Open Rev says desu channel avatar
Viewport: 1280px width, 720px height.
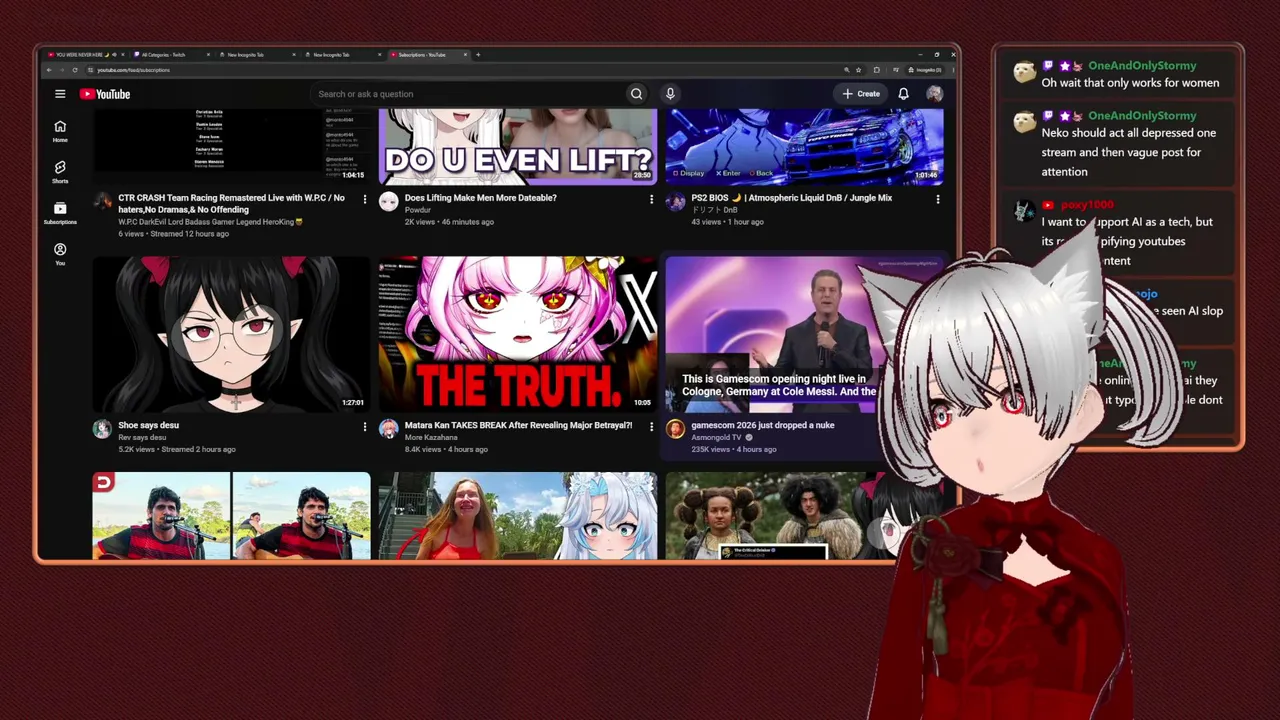click(x=102, y=429)
